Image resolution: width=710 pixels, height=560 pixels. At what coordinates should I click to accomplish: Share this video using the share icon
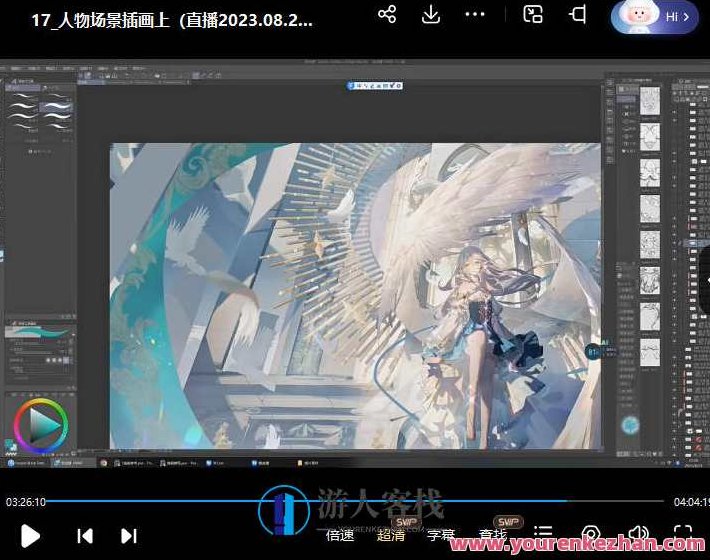point(387,14)
